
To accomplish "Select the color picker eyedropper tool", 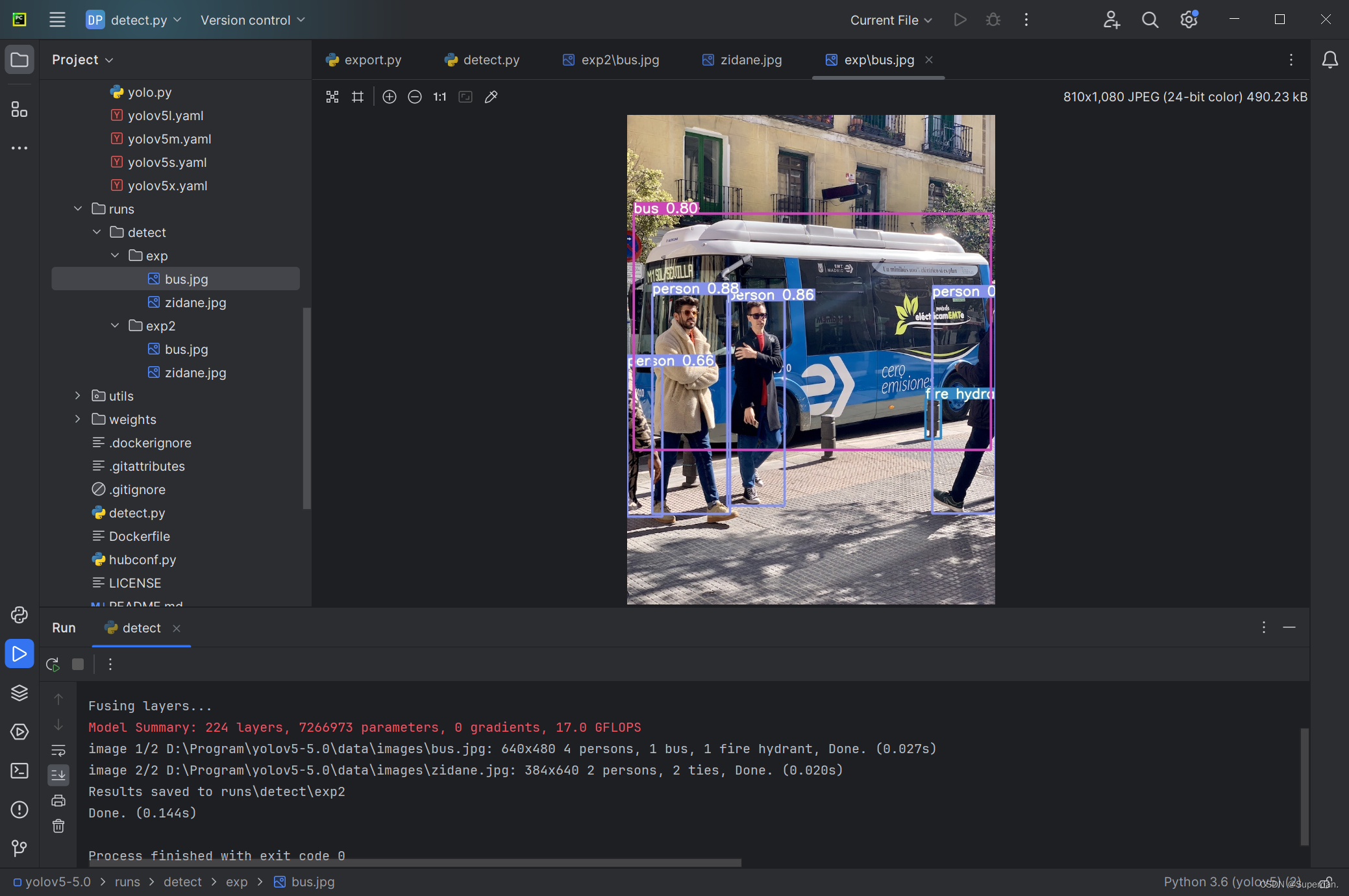I will click(x=491, y=97).
